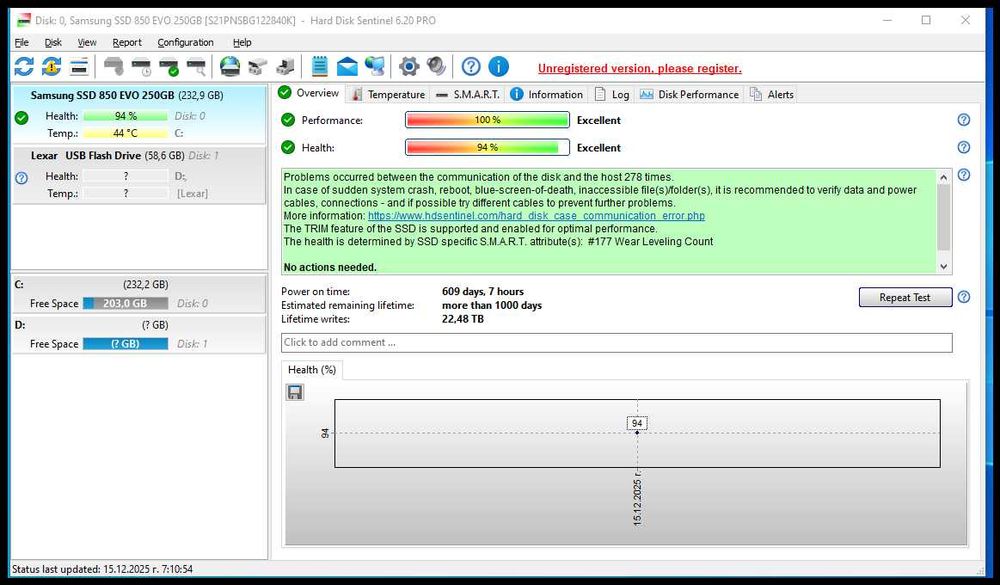The width and height of the screenshot is (1000, 585).
Task: Click the C: Free Space 203,0 GB bar
Action: [126, 304]
